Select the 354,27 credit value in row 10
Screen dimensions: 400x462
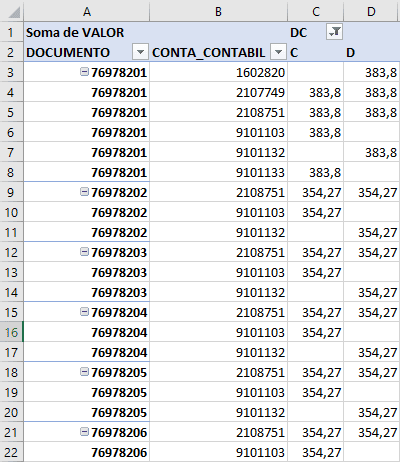(x=316, y=212)
